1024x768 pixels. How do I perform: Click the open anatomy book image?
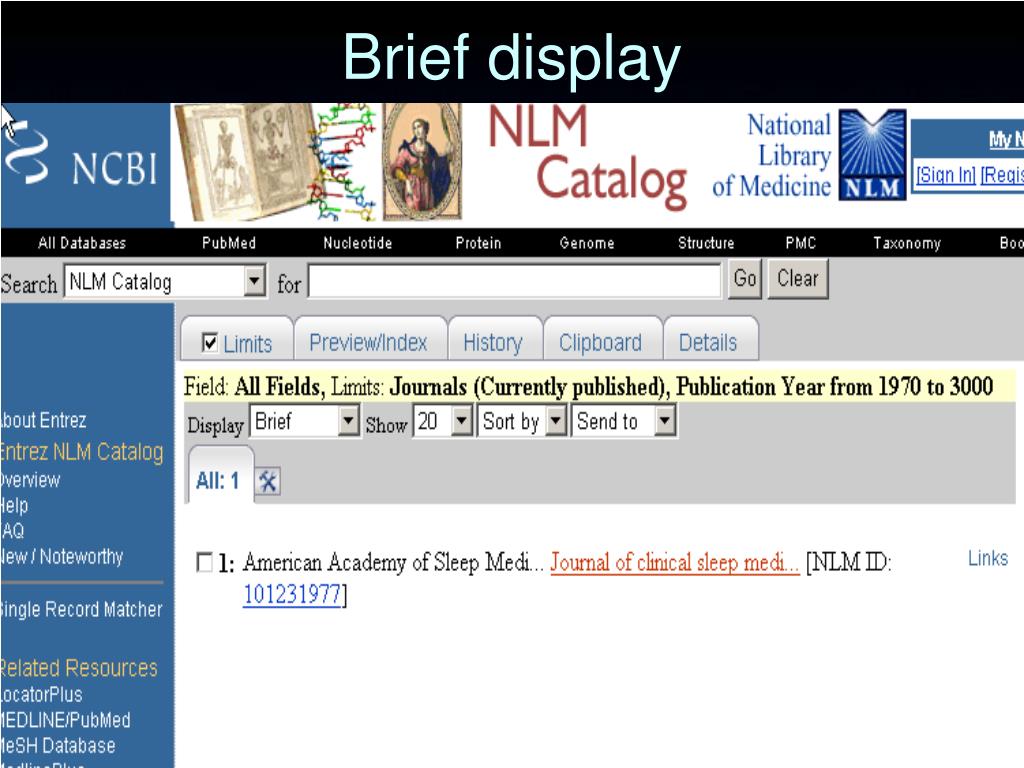click(247, 161)
